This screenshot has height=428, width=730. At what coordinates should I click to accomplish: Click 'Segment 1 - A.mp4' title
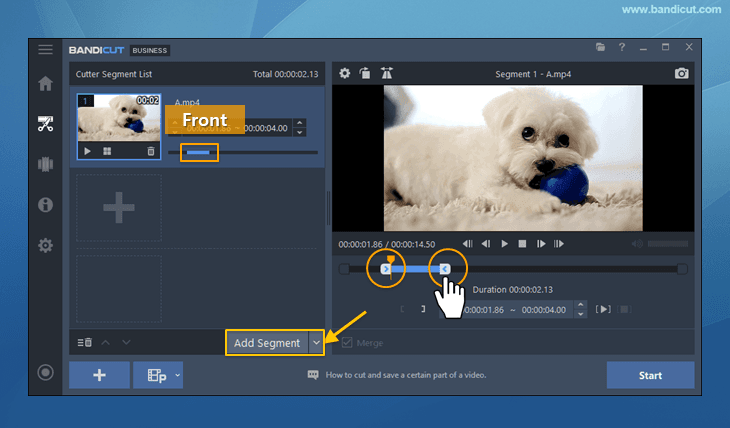pyautogui.click(x=533, y=74)
